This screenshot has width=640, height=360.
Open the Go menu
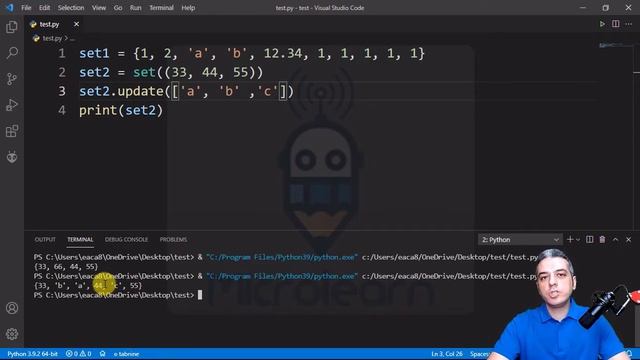point(118,8)
